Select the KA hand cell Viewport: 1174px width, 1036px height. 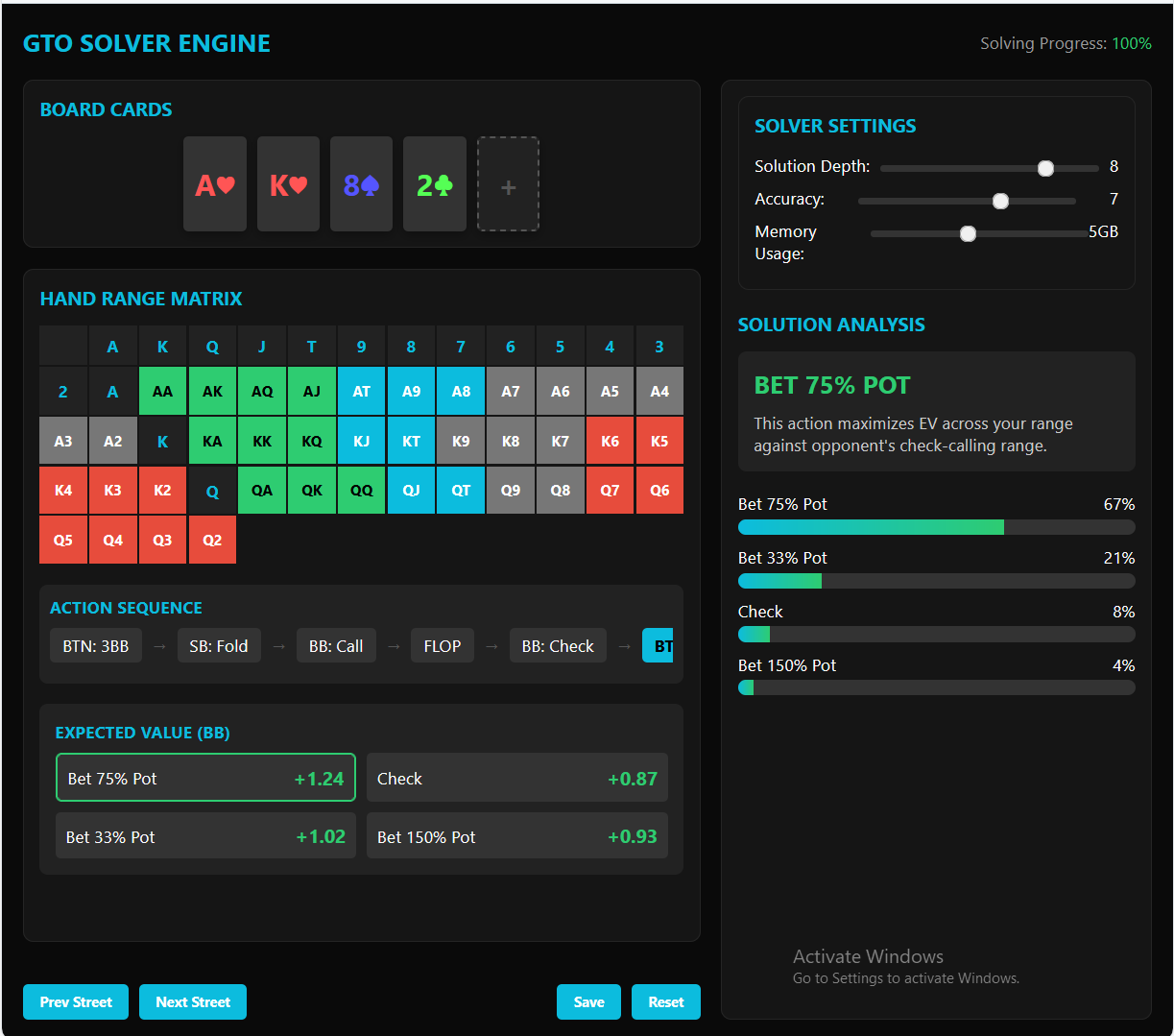[212, 441]
